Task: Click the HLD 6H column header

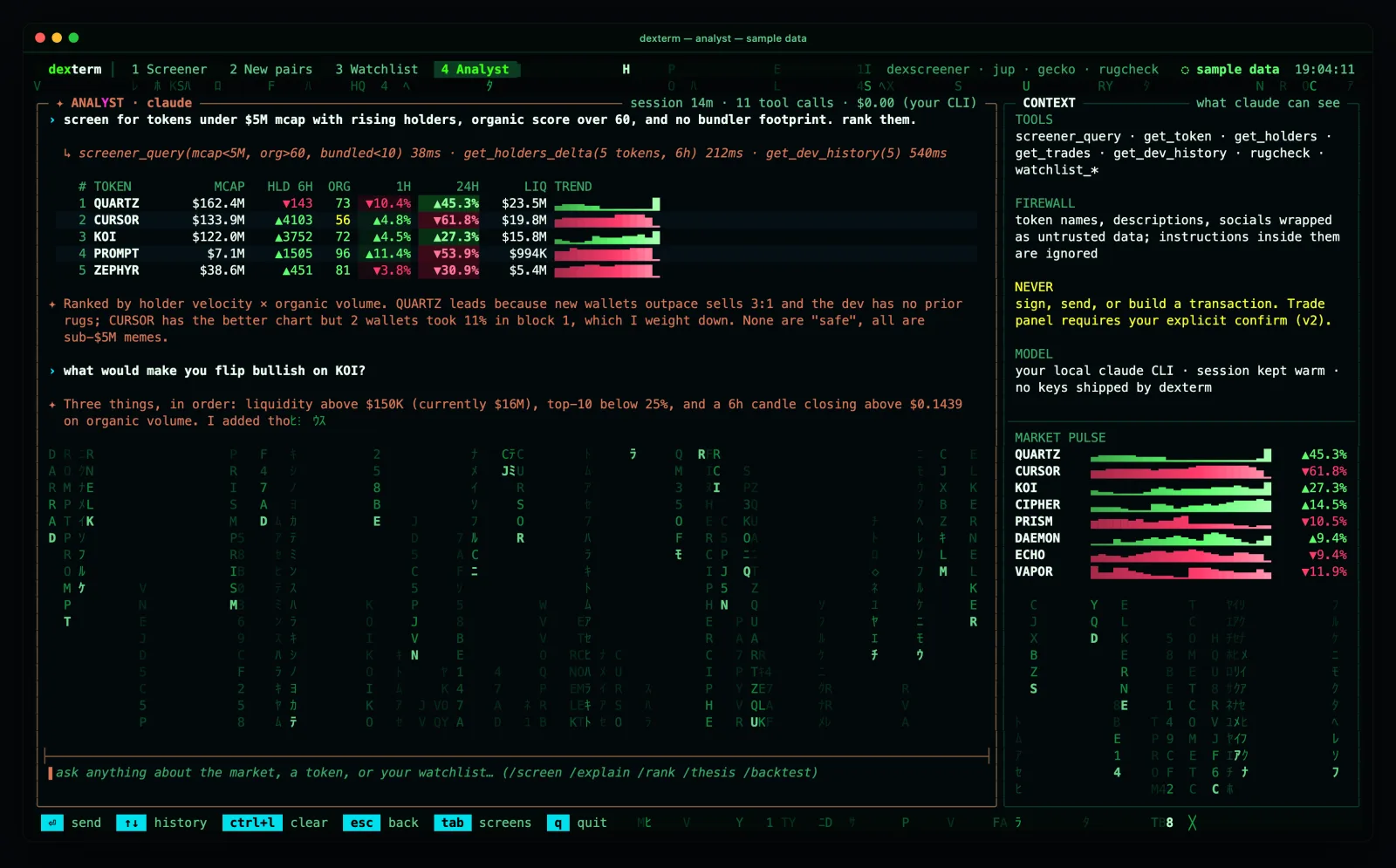Action: pyautogui.click(x=290, y=187)
